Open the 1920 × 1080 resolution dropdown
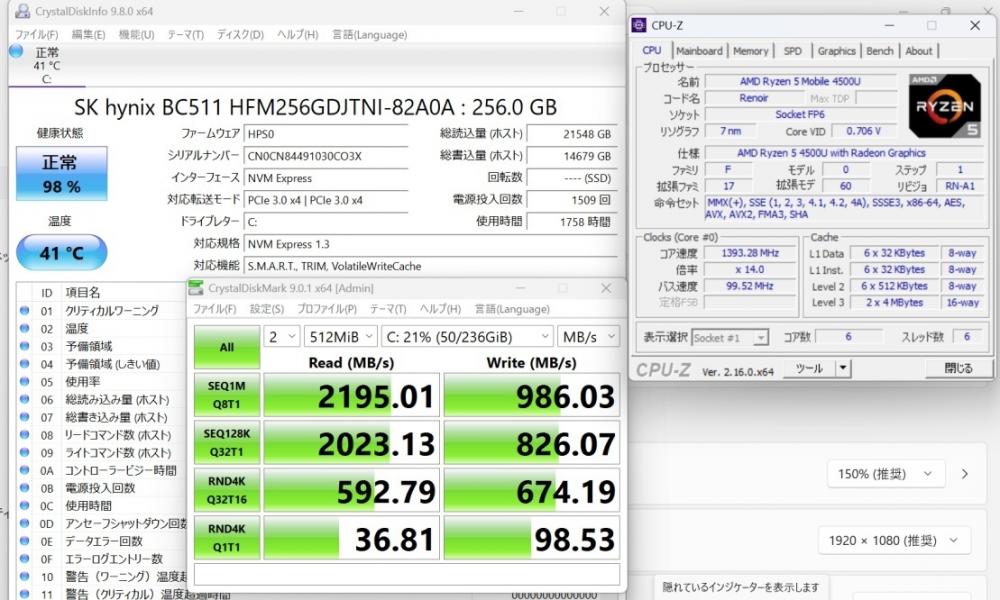 pos(894,541)
